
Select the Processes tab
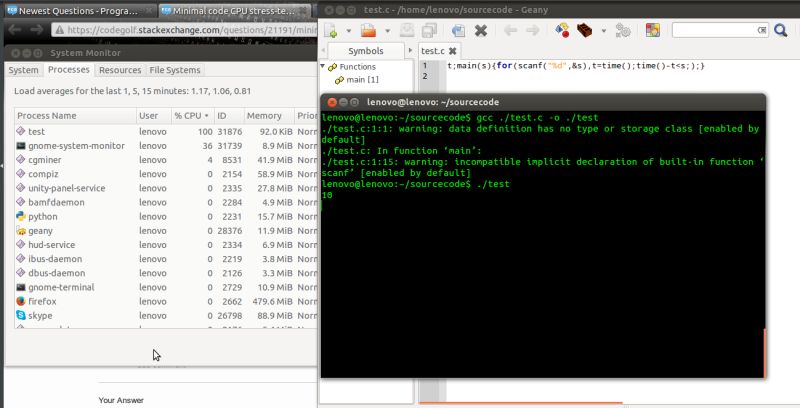coord(69,69)
